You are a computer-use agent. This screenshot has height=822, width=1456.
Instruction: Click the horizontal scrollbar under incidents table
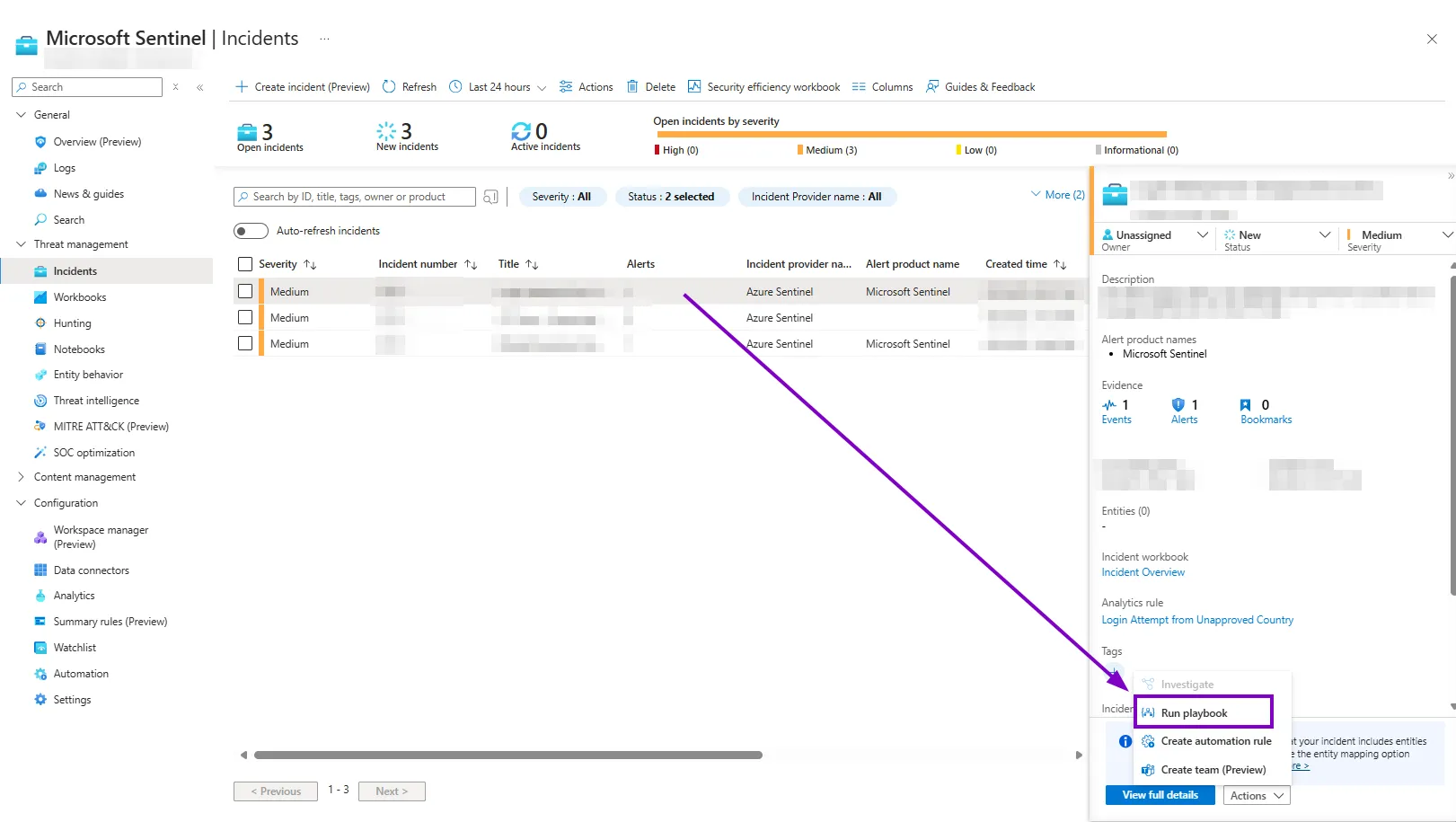coord(508,756)
